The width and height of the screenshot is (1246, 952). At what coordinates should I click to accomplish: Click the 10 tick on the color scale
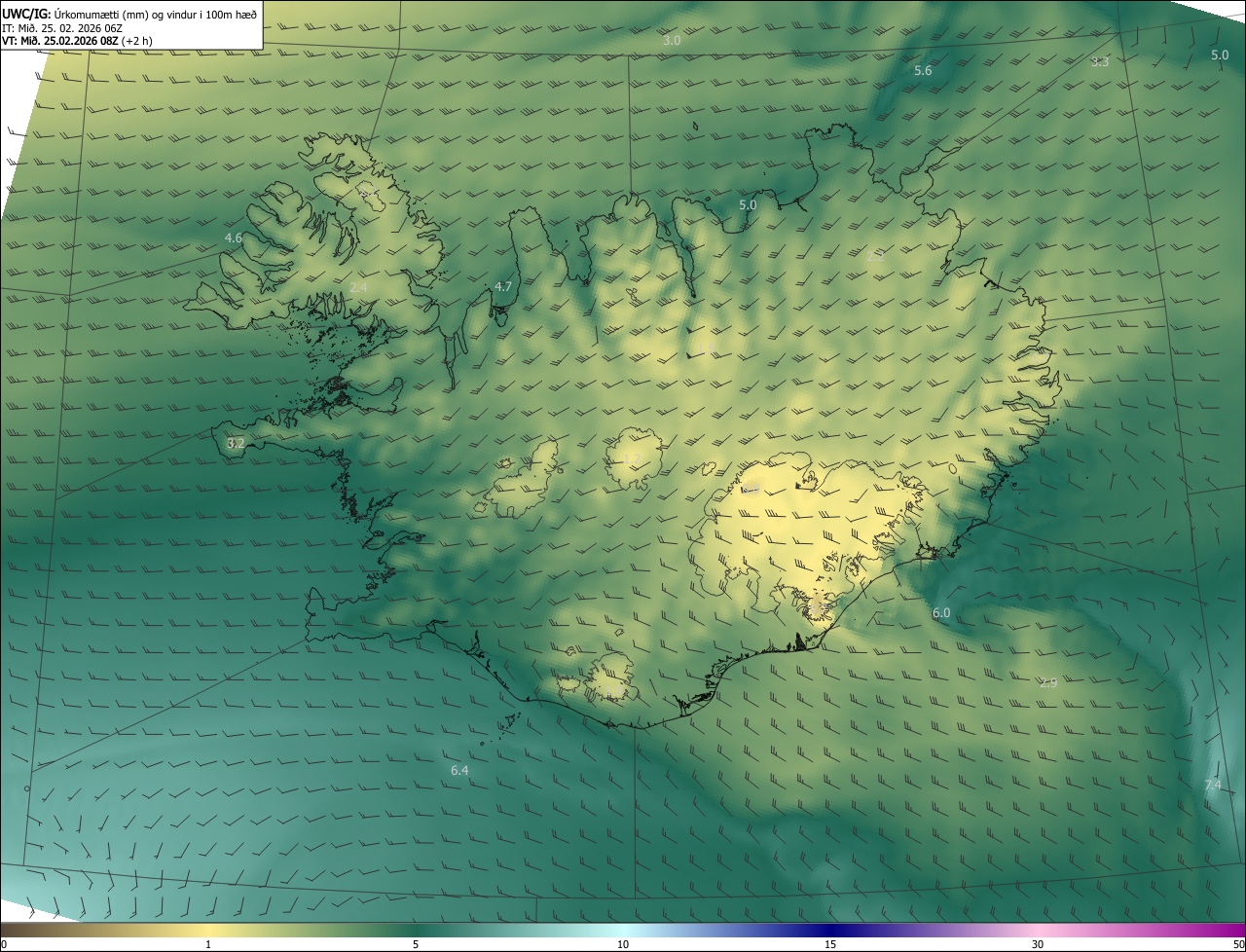(623, 945)
